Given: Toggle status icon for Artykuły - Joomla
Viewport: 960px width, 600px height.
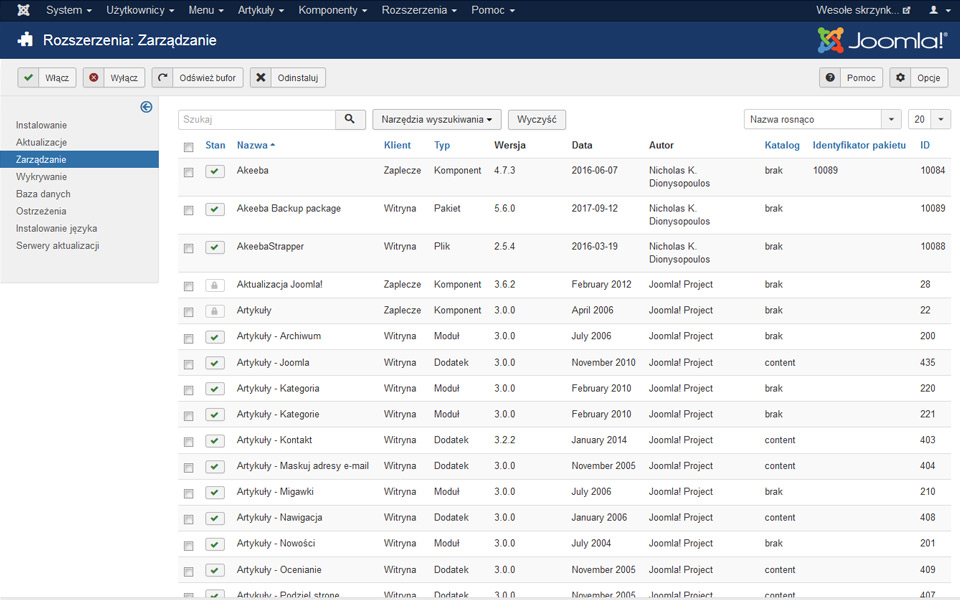Looking at the screenshot, I should click(214, 363).
